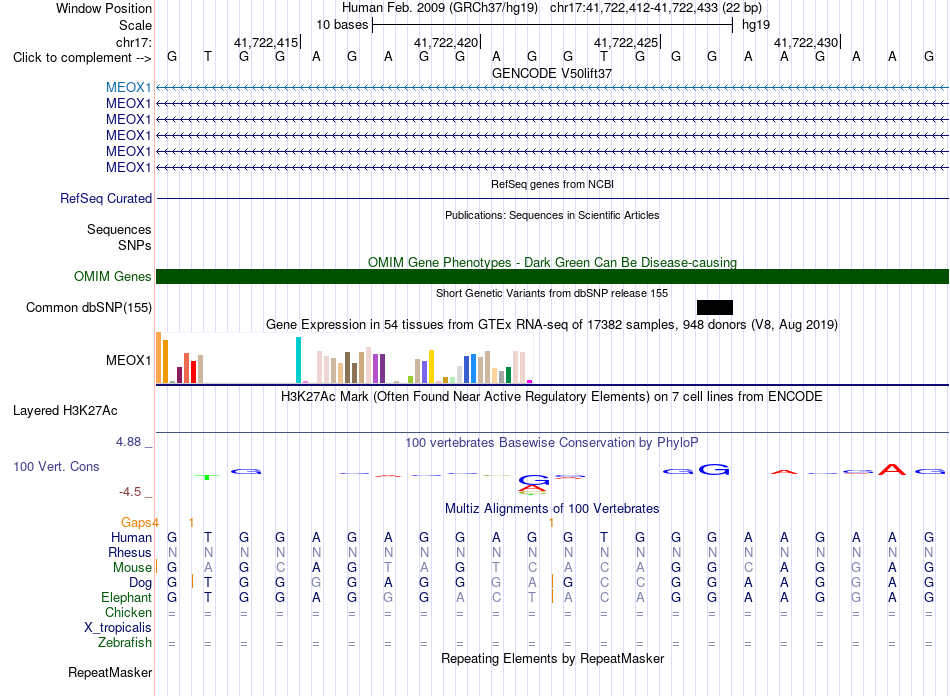Click the OMIM Genes track label
This screenshot has height=696, width=950.
112,276
